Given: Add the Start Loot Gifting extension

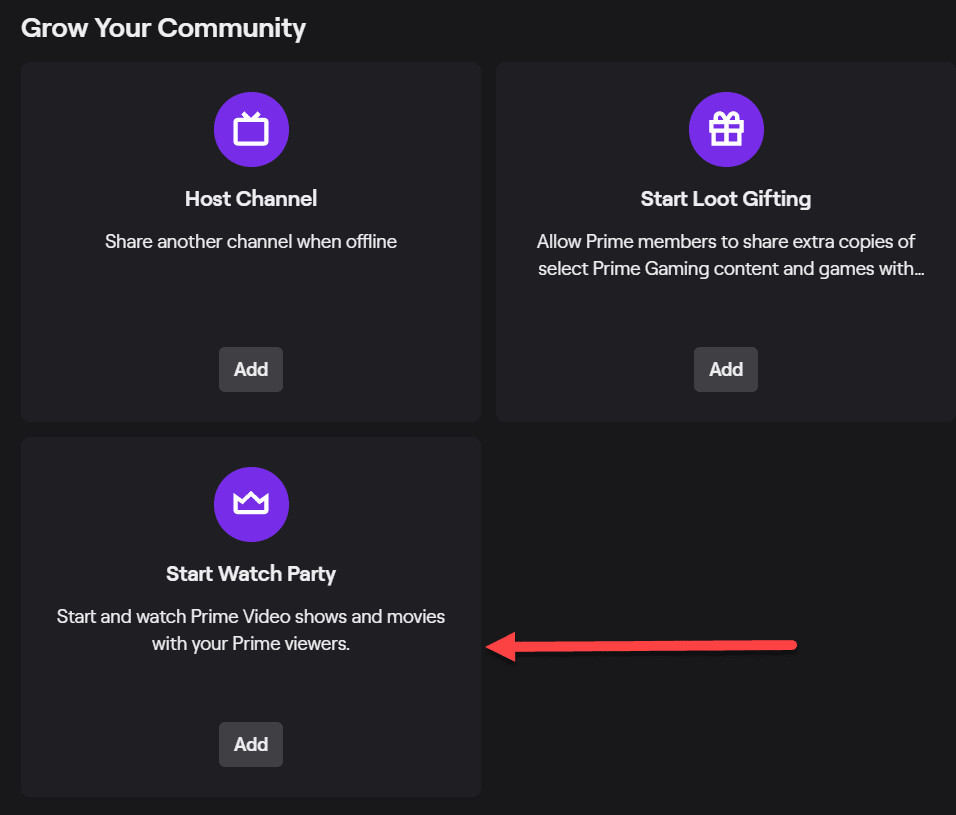Looking at the screenshot, I should [726, 369].
